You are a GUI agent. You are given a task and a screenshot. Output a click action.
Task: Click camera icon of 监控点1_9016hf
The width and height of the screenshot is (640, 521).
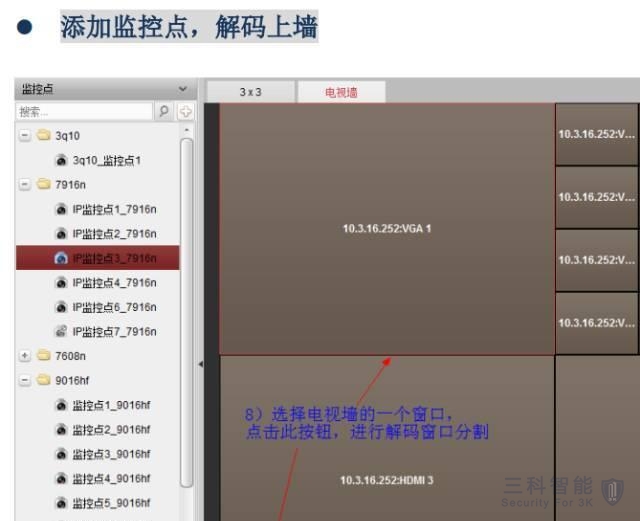coord(61,405)
